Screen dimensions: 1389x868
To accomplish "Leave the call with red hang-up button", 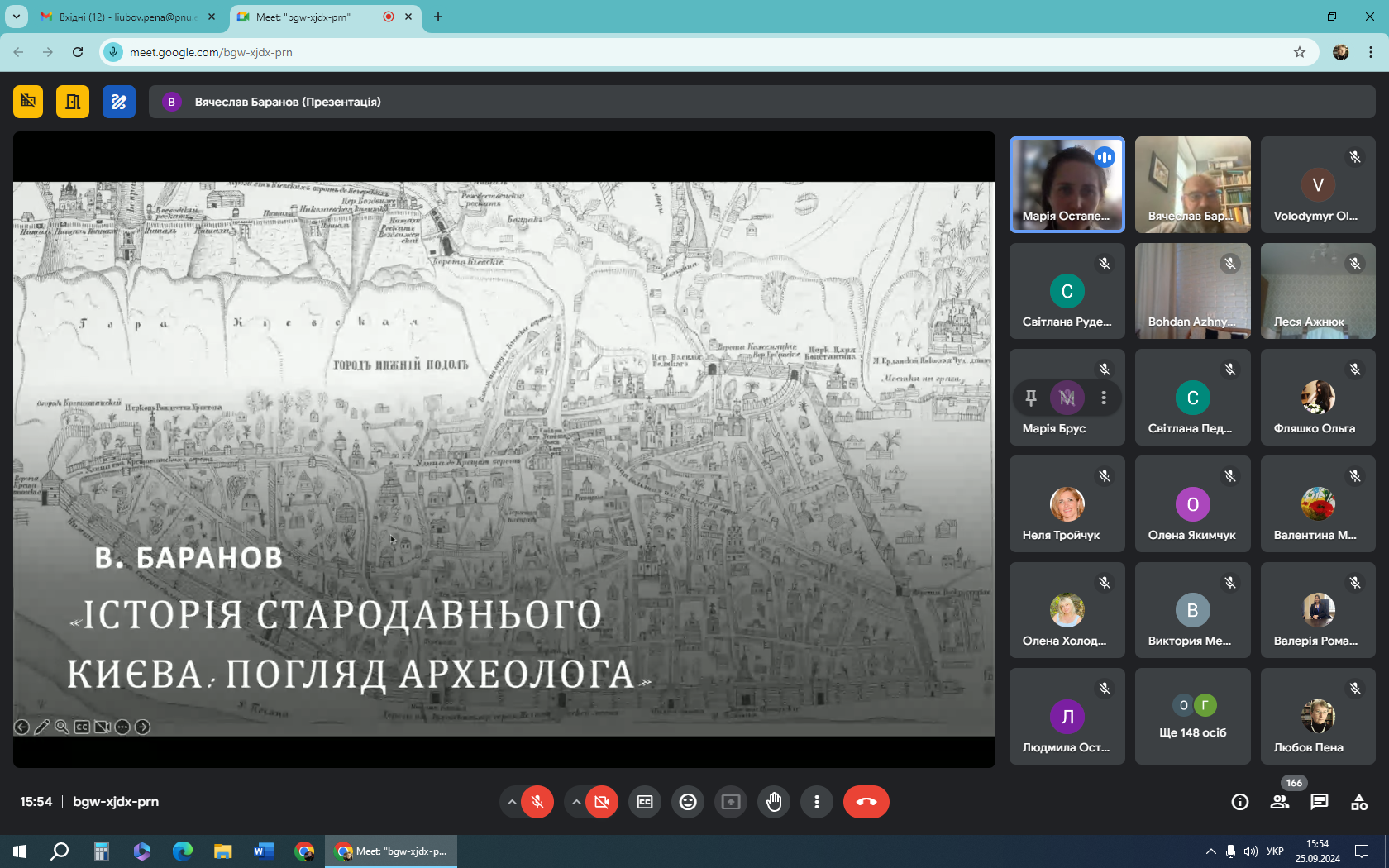I will 866,802.
